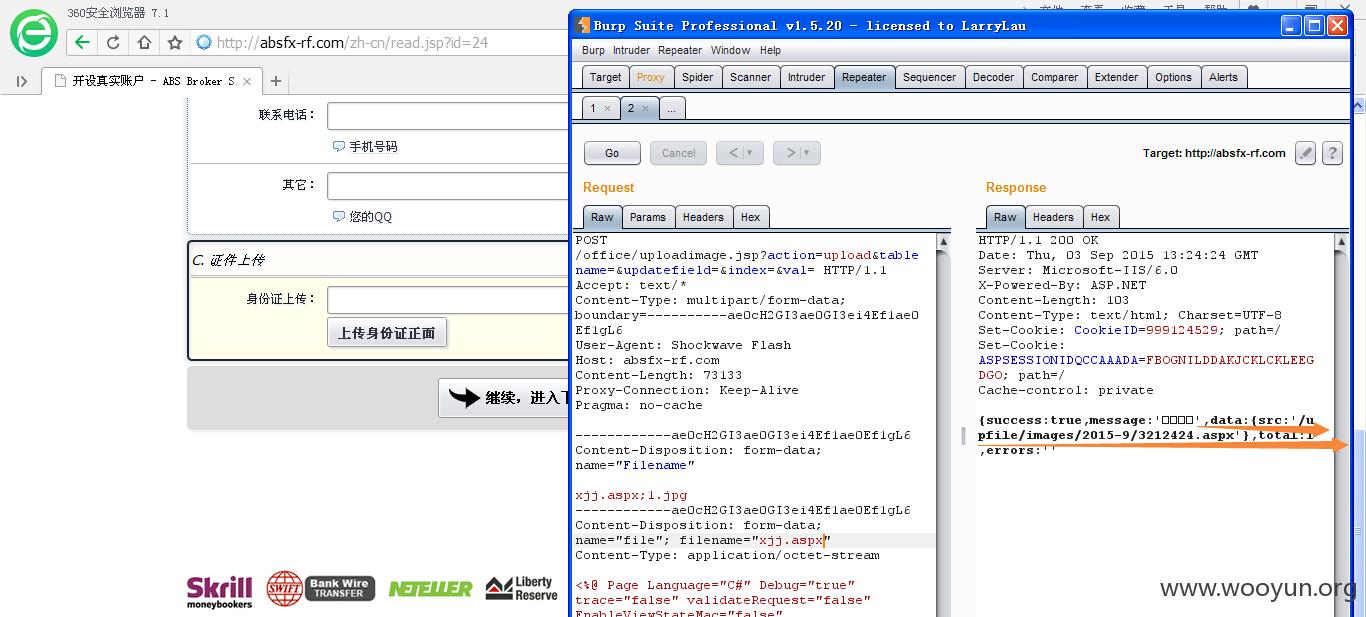Close the 开设真实账户 browser tab
The image size is (1366, 617).
pyautogui.click(x=247, y=81)
